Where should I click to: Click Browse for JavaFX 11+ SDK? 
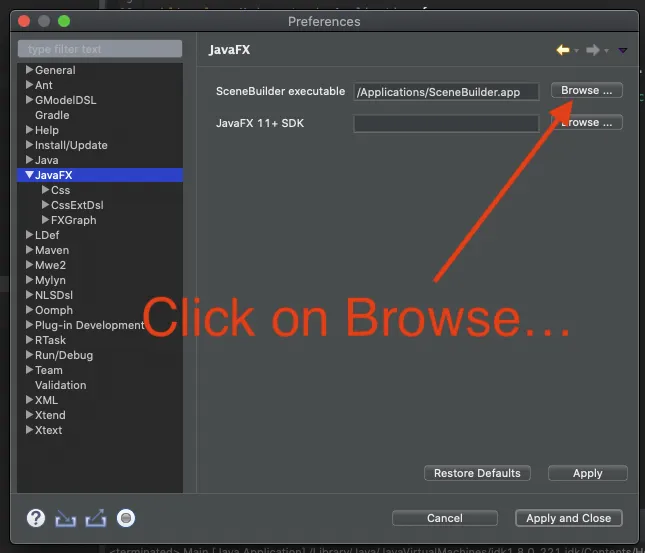click(x=587, y=122)
